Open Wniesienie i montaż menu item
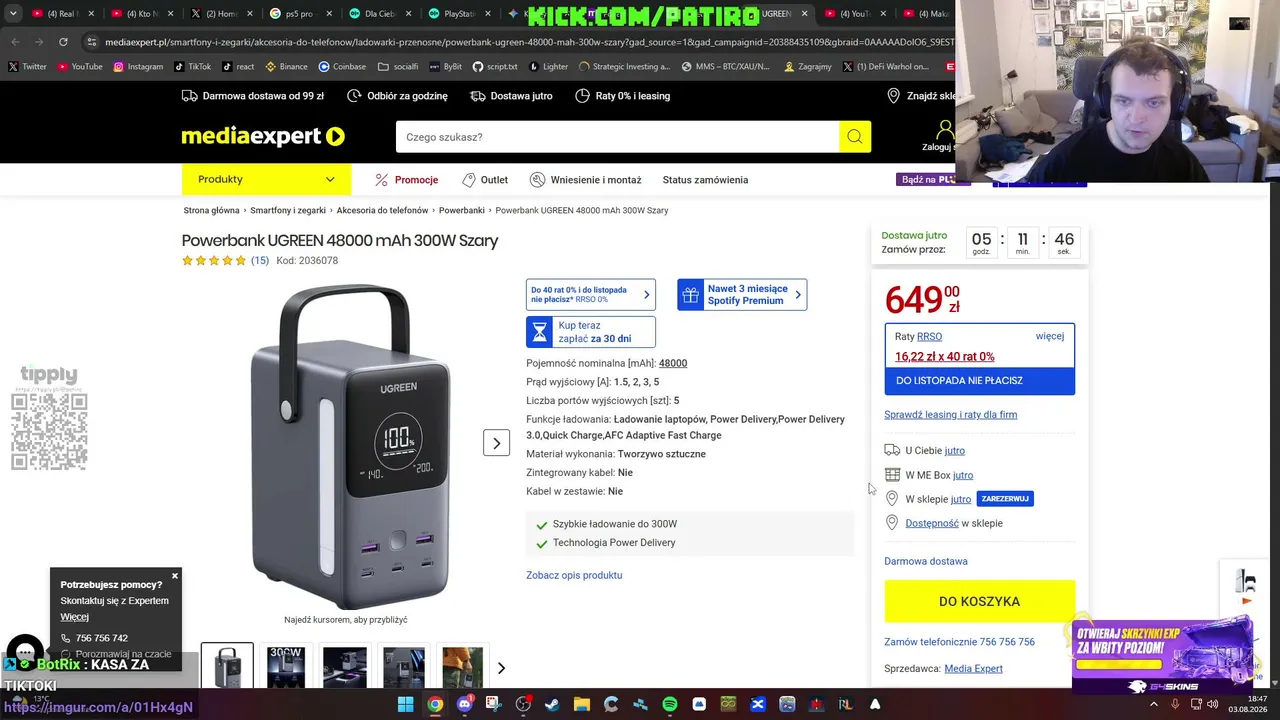1280x720 pixels. point(586,180)
